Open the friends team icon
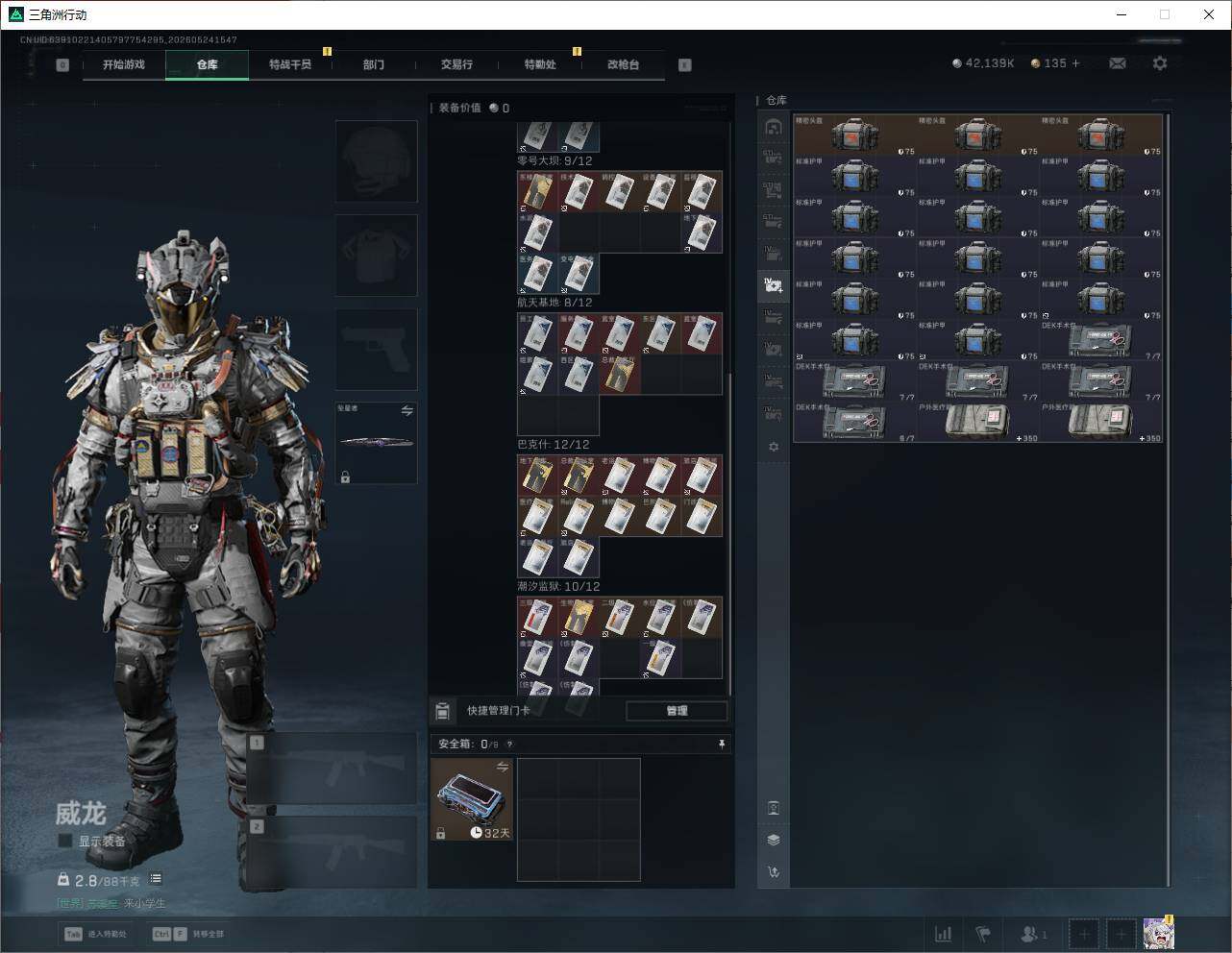The image size is (1232, 953). pyautogui.click(x=1033, y=933)
